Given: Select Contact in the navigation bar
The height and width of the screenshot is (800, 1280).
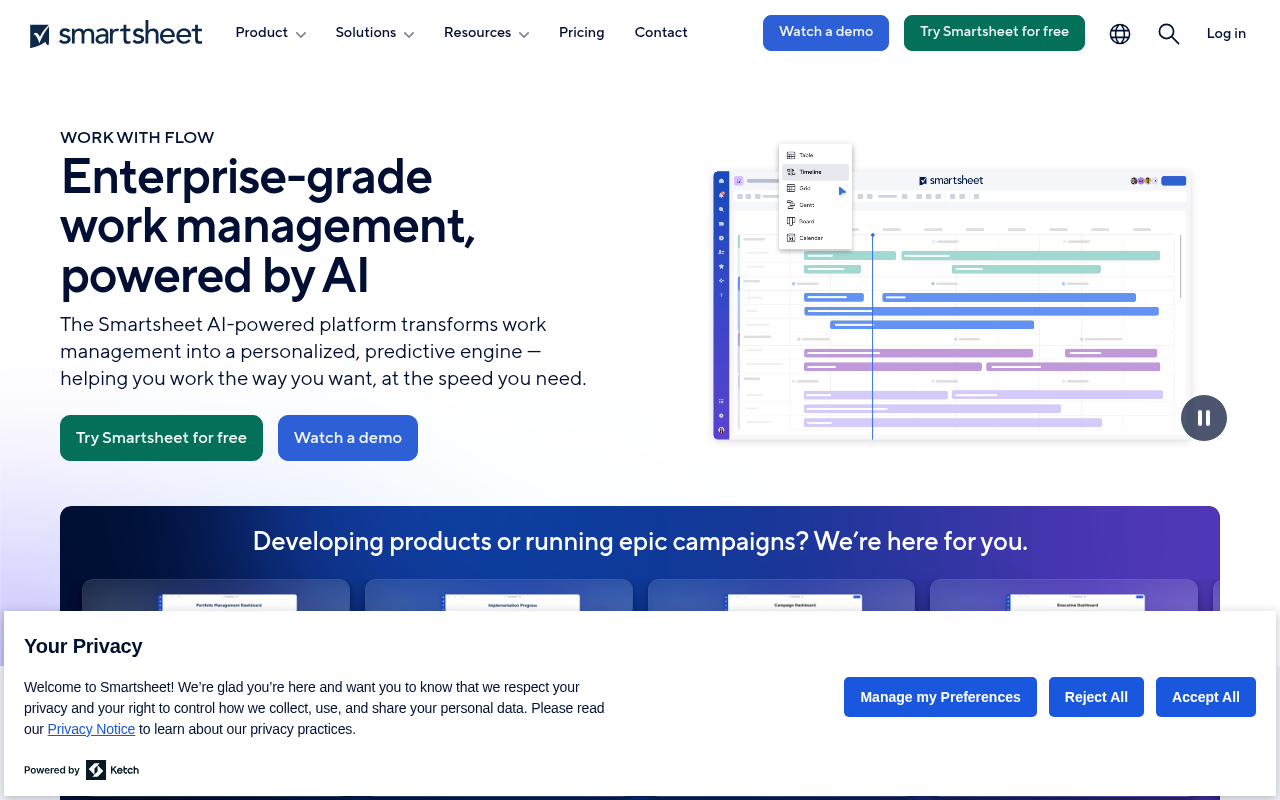Looking at the screenshot, I should coord(660,32).
